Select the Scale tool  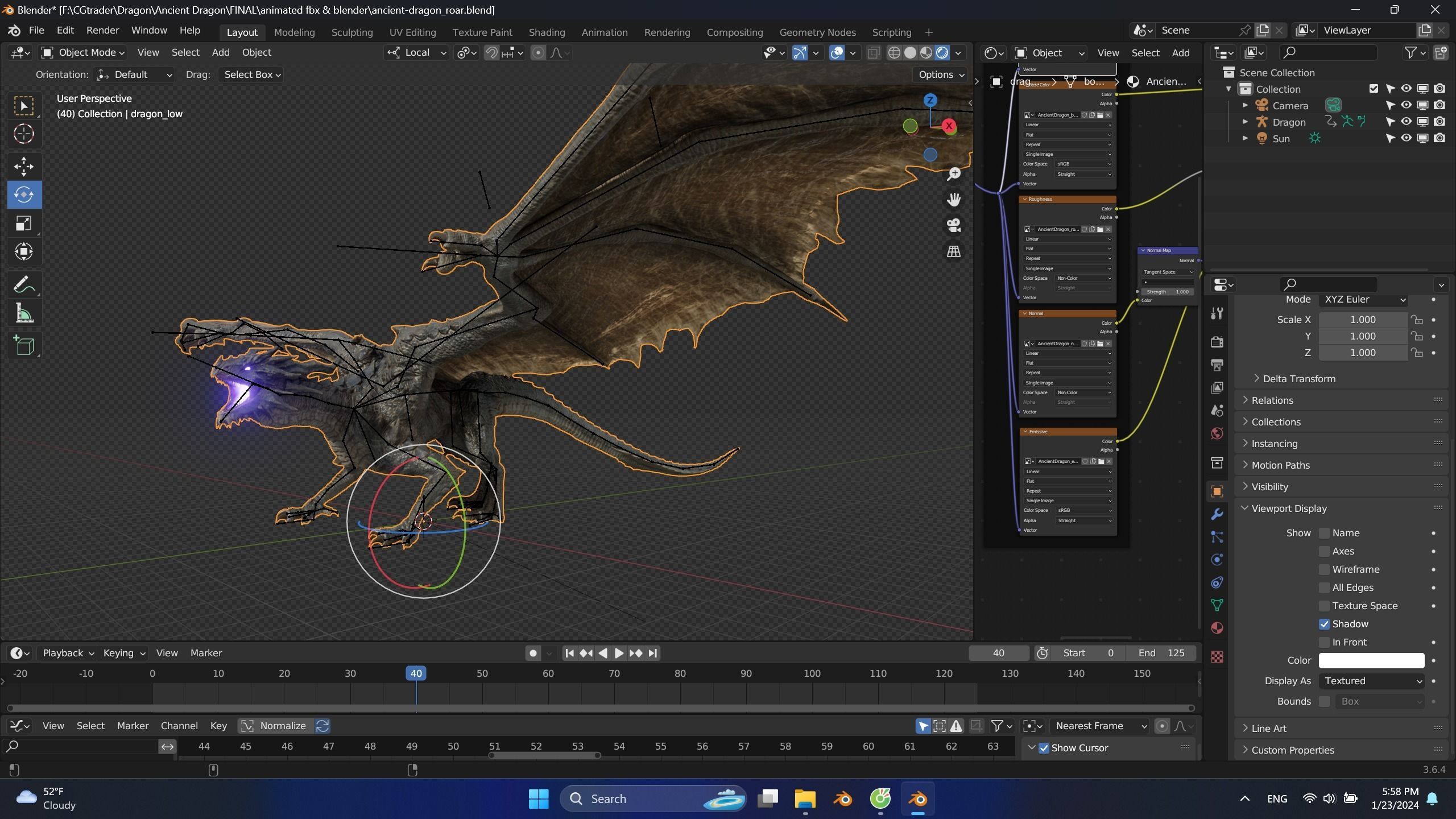[x=24, y=223]
